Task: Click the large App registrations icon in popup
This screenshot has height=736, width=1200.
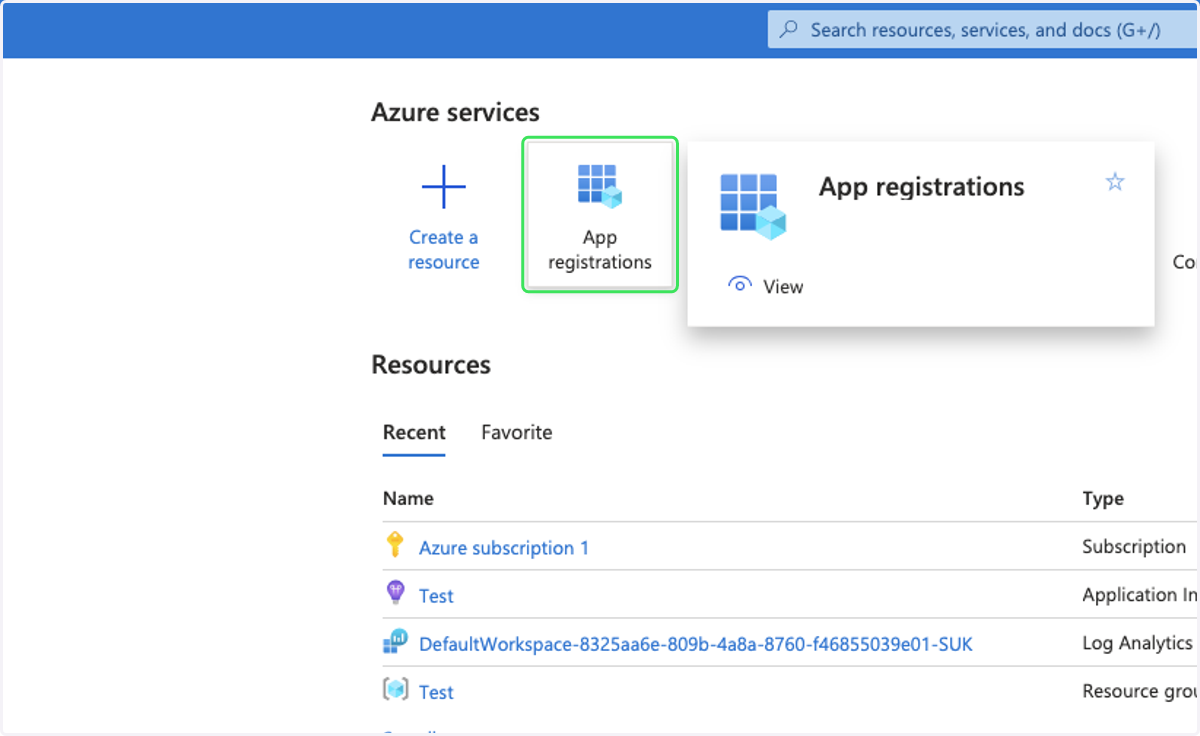Action: click(x=753, y=207)
